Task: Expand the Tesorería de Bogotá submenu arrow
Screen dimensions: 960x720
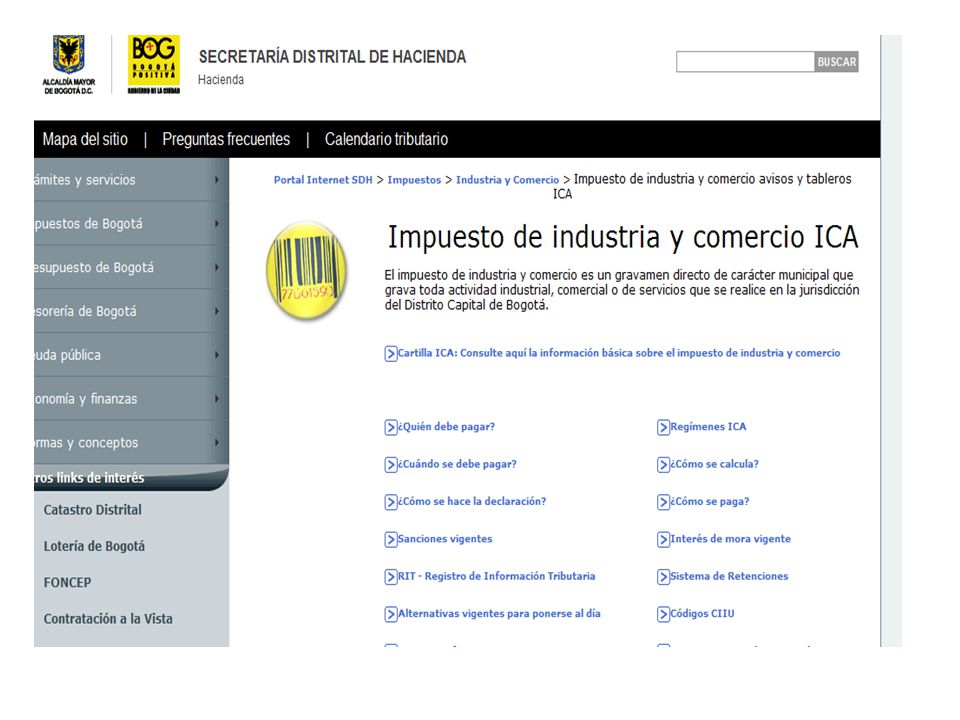Action: click(217, 311)
